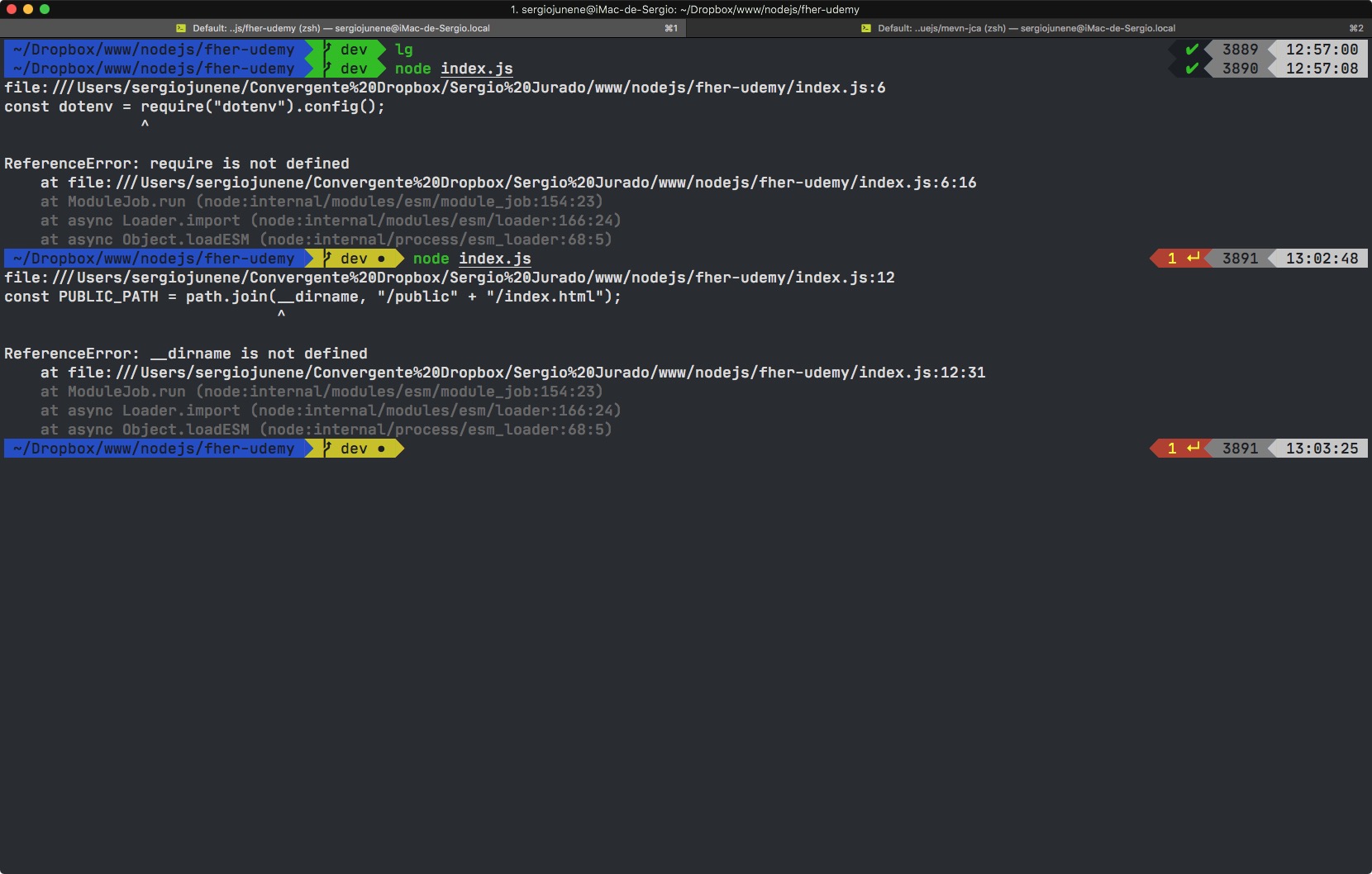
Task: Click the red exit-code 1 badge on the 13:02:48 row
Action: pyautogui.click(x=1181, y=259)
